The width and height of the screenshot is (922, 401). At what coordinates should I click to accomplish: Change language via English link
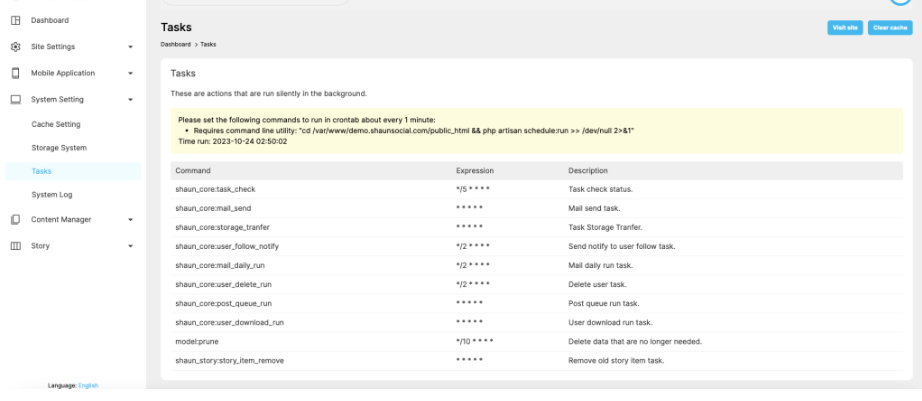click(x=89, y=385)
